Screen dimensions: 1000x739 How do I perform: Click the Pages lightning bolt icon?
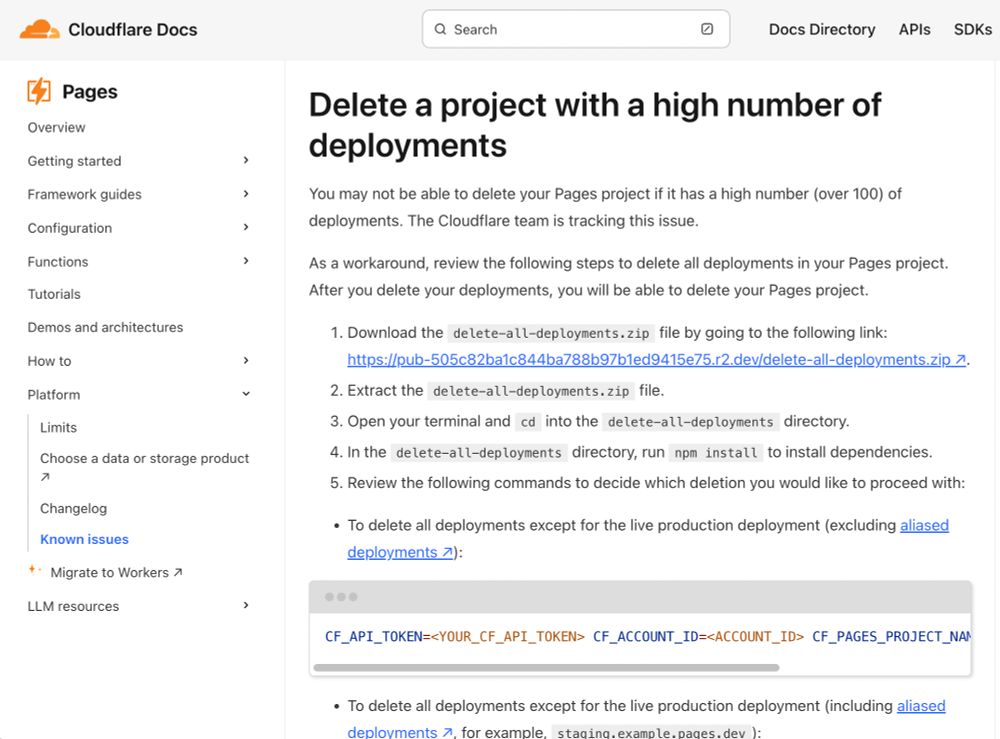(x=39, y=91)
